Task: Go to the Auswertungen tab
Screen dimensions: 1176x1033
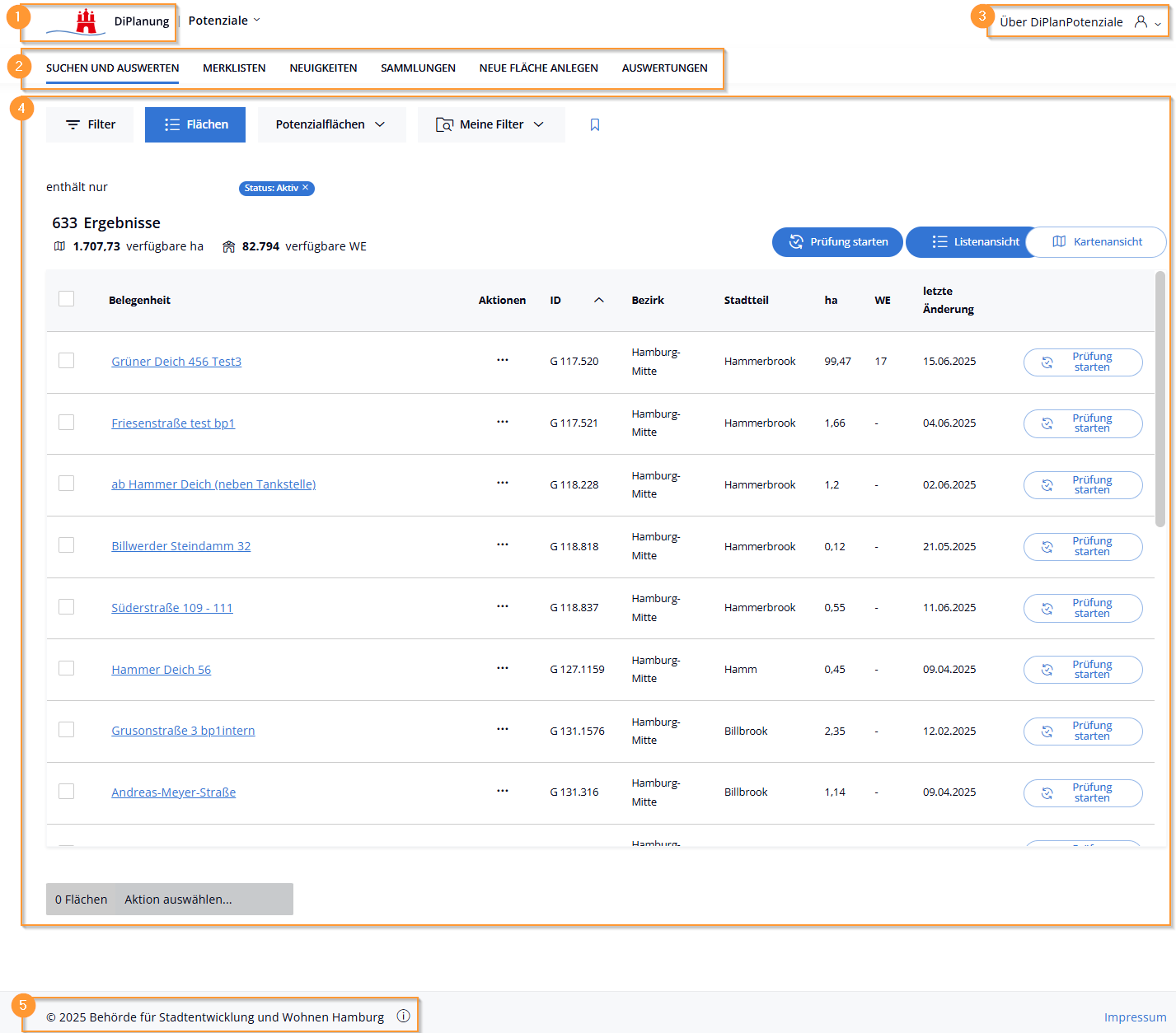Action: point(664,68)
